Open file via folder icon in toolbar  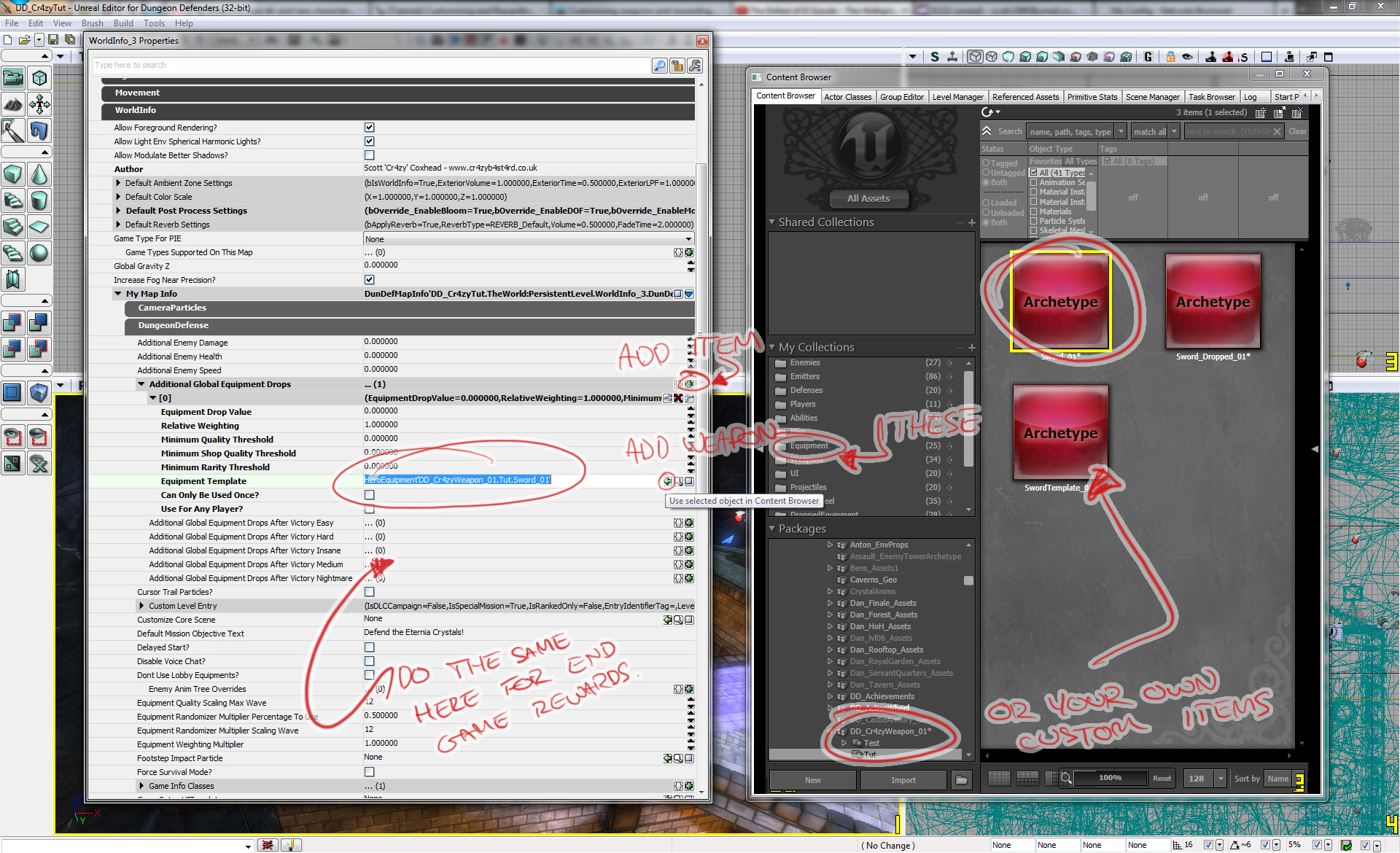[x=24, y=40]
